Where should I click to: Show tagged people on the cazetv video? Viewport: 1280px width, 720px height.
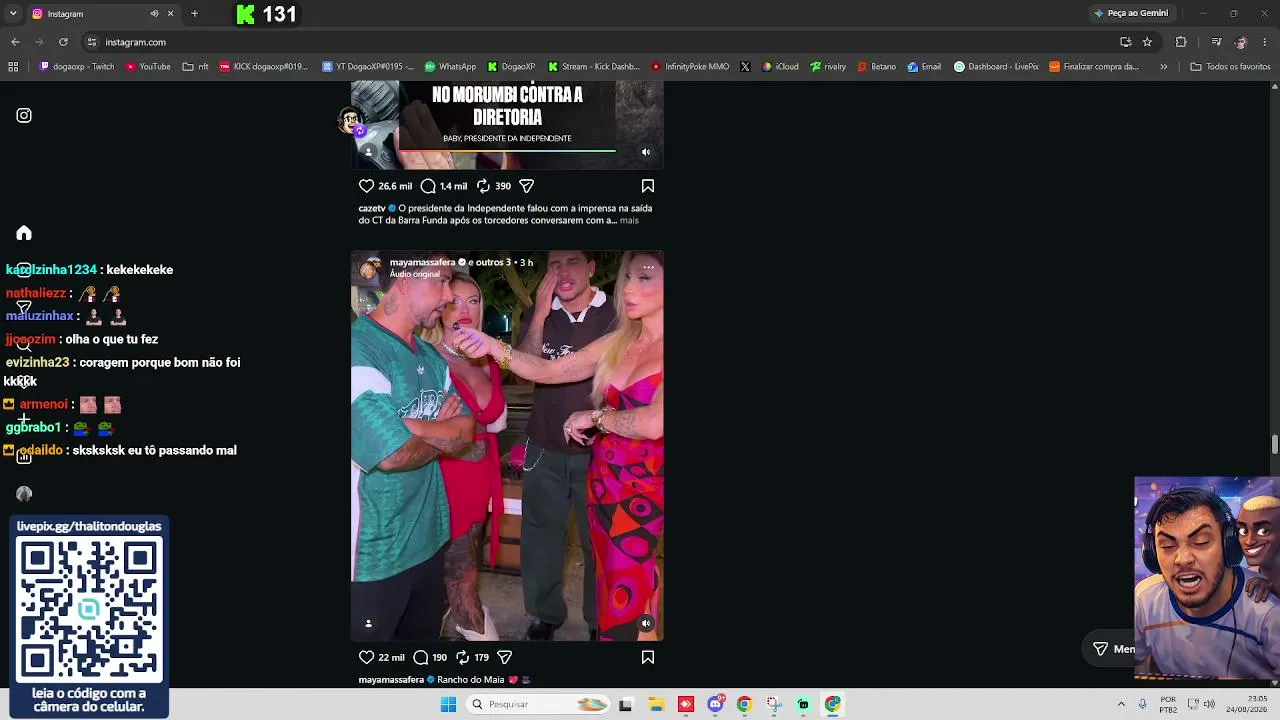point(368,152)
